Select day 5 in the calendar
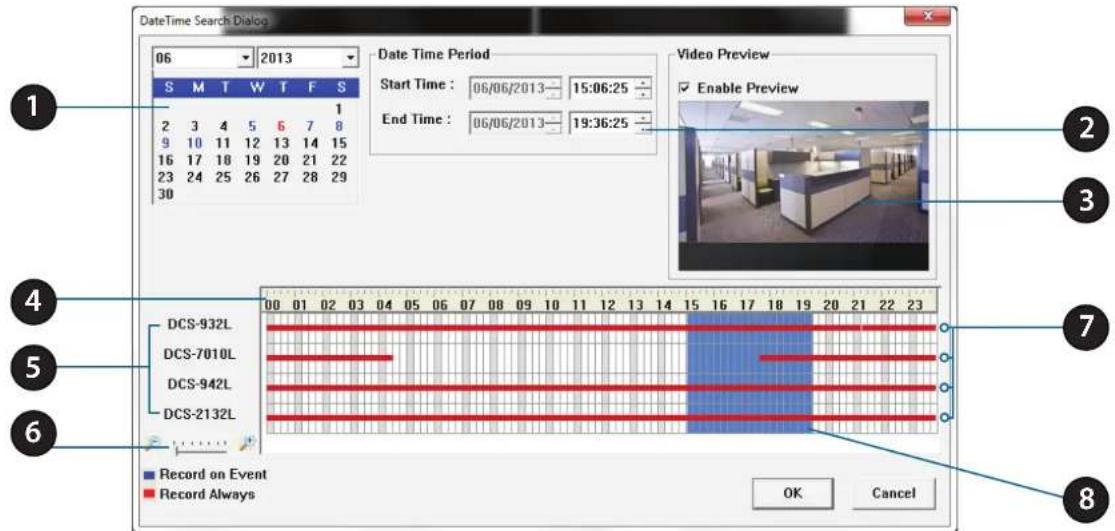 252,126
